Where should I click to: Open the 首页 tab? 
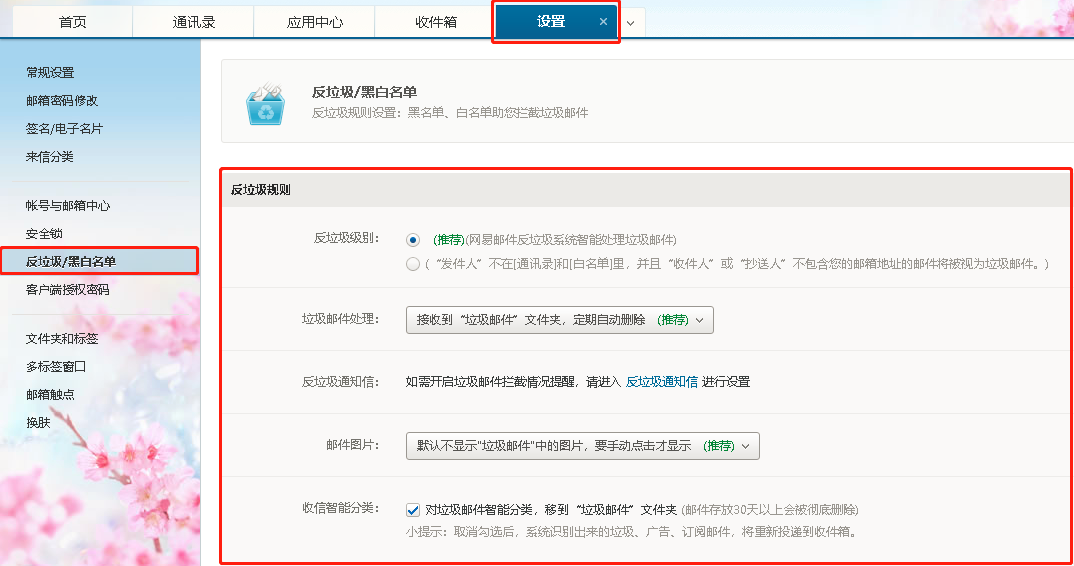[x=73, y=22]
